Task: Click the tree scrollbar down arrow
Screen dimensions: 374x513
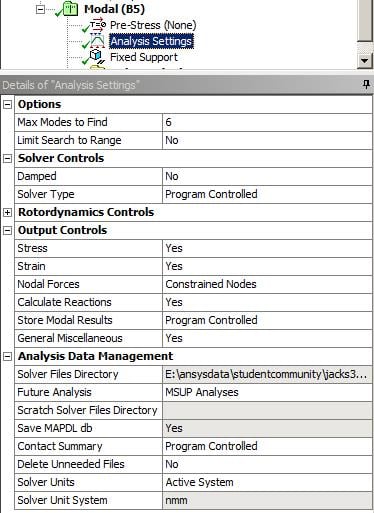Action: (x=365, y=61)
